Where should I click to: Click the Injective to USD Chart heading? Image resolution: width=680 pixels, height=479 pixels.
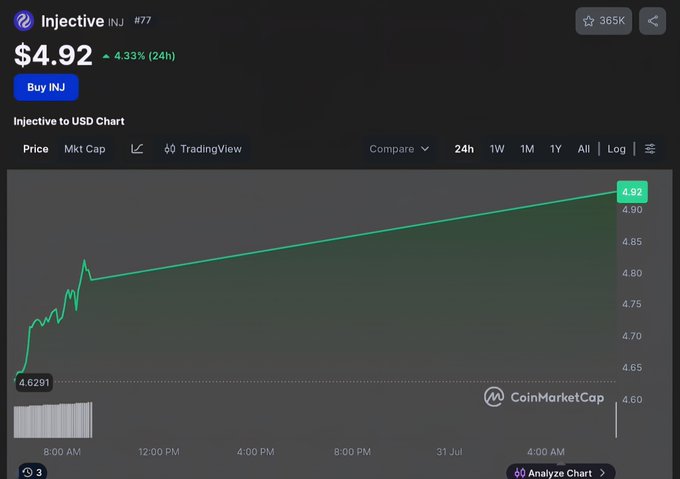pos(69,121)
